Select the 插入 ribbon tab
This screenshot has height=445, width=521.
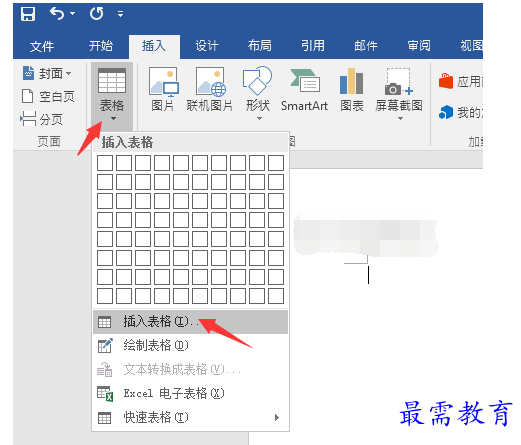coord(154,46)
